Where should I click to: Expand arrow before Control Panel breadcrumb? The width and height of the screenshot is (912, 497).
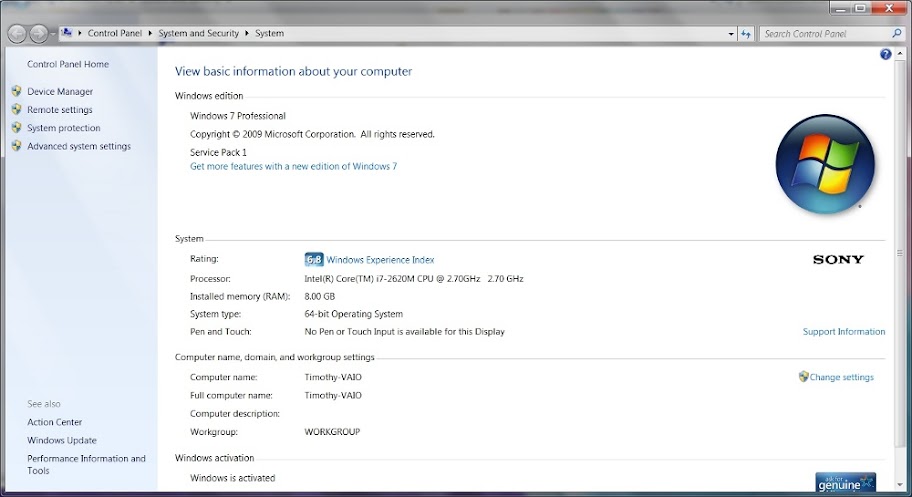click(80, 33)
